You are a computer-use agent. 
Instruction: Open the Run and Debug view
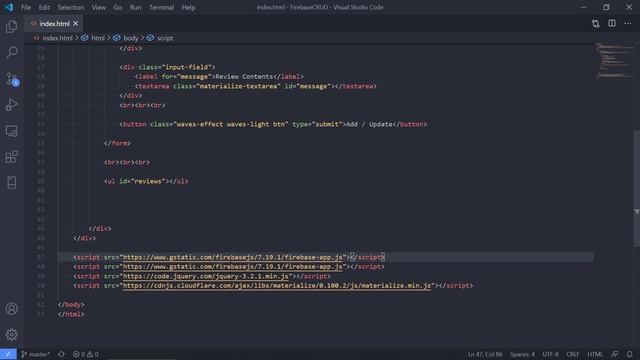click(x=11, y=105)
